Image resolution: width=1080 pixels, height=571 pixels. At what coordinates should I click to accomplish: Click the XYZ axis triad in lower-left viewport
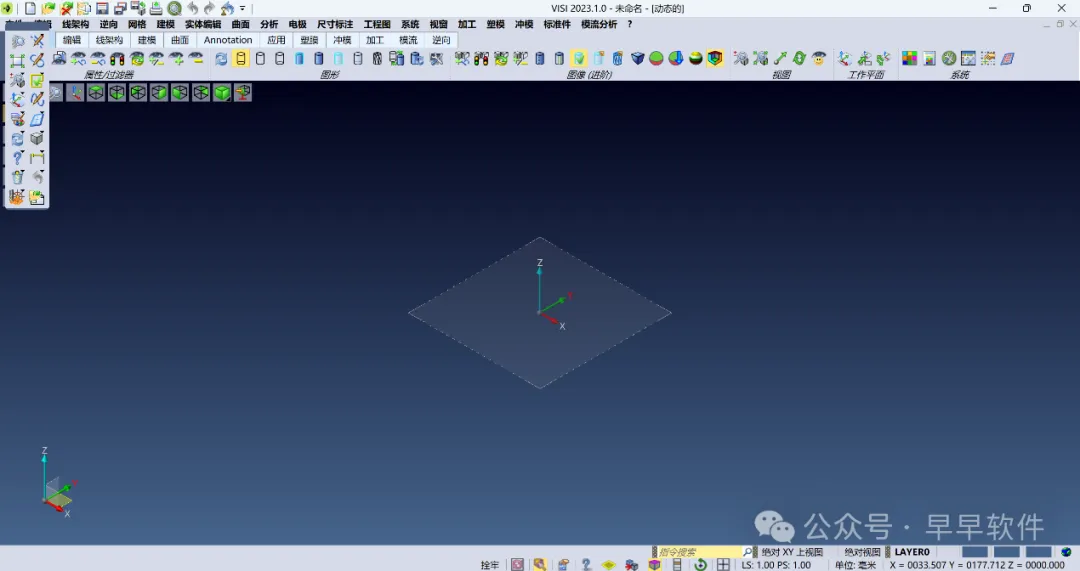tap(57, 483)
